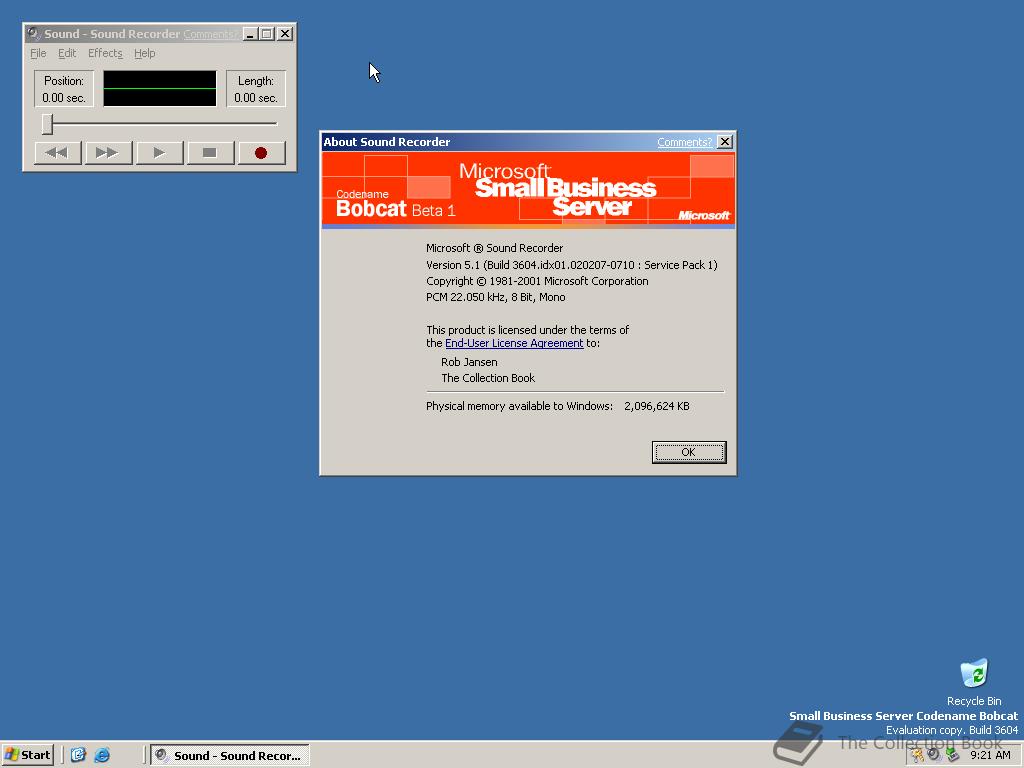
Task: Play the sound in Sound Recorder
Action: [159, 153]
